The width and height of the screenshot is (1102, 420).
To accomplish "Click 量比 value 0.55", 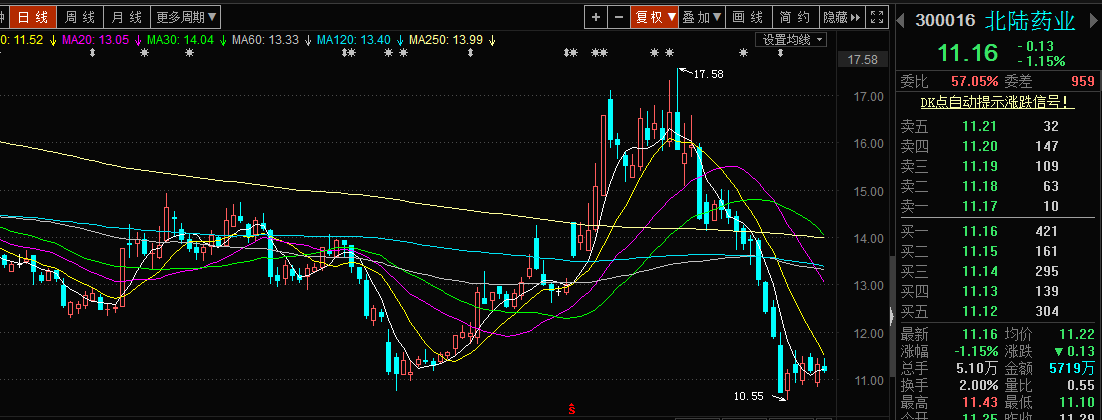I will pos(1081,385).
